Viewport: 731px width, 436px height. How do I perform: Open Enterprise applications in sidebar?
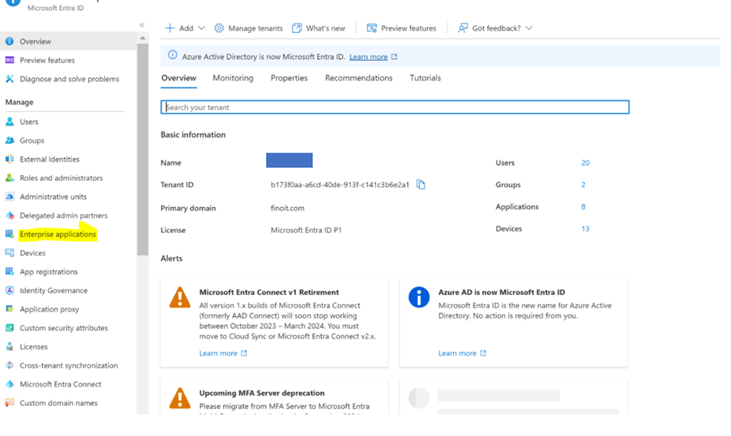[x=57, y=234]
